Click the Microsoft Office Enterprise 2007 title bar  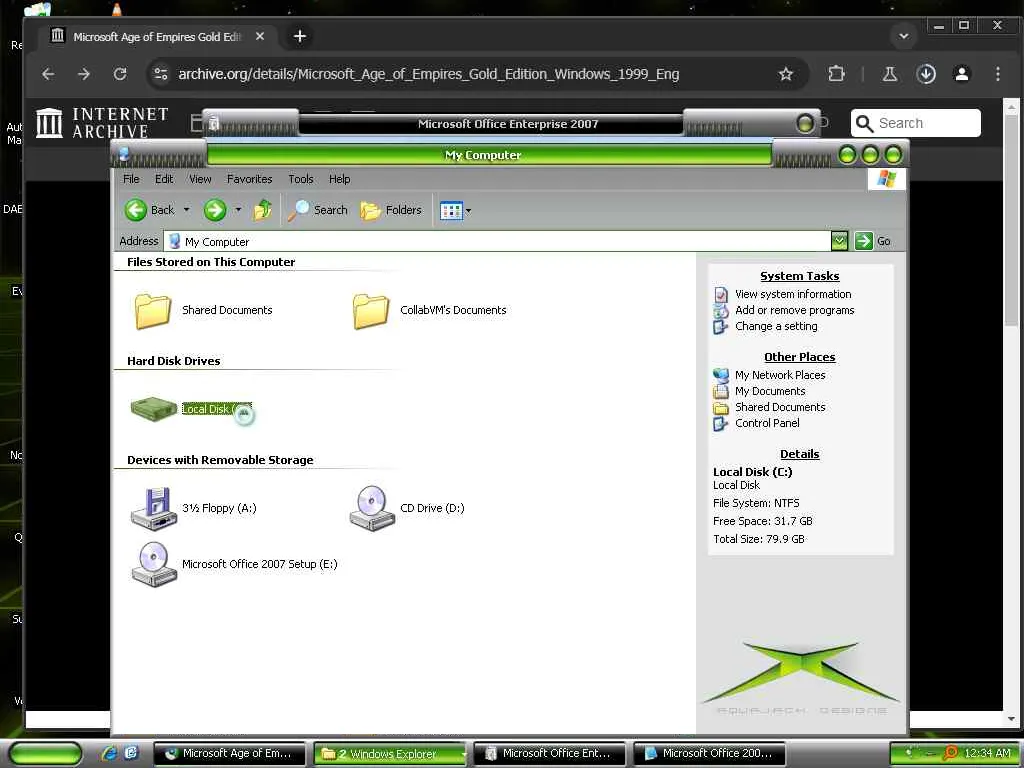(507, 124)
